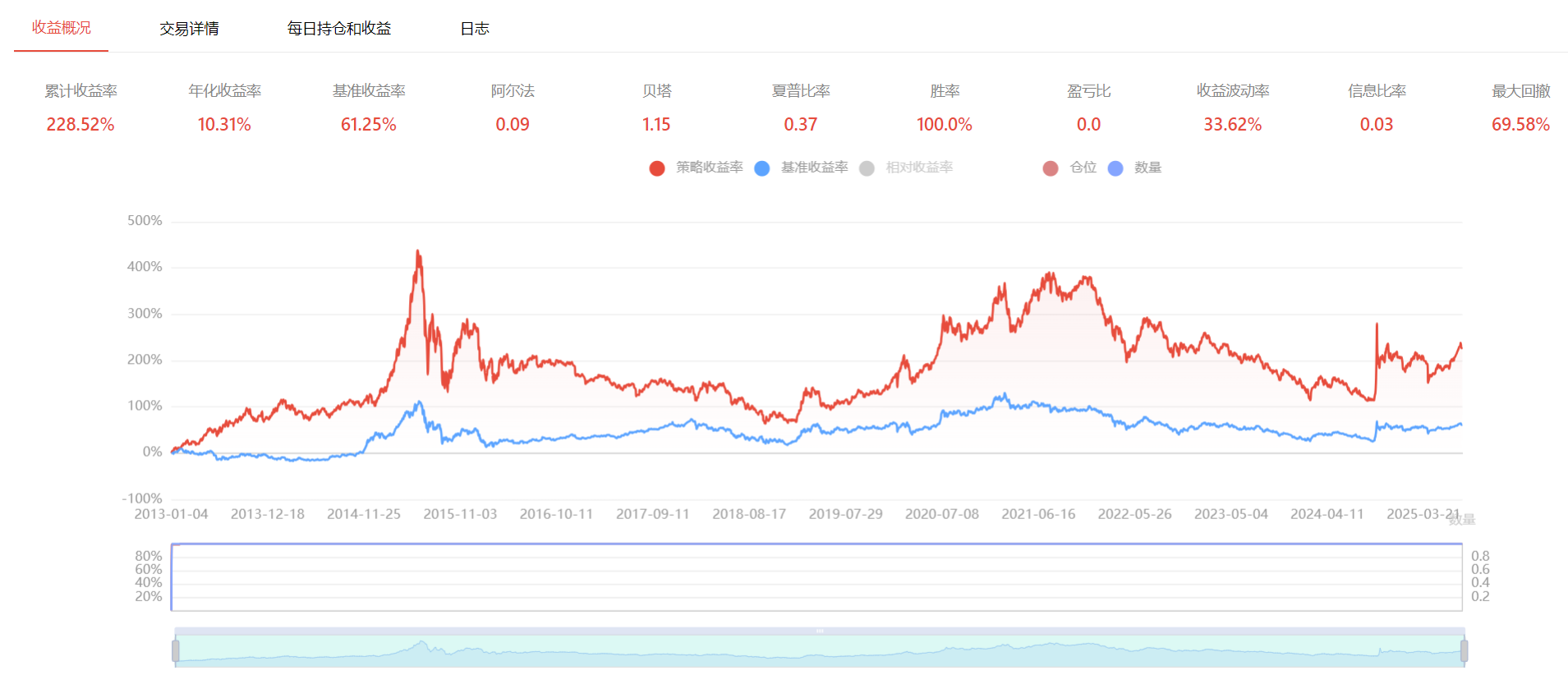Go to the 日志 tab
The width and height of the screenshot is (1568, 689).
coord(474,29)
